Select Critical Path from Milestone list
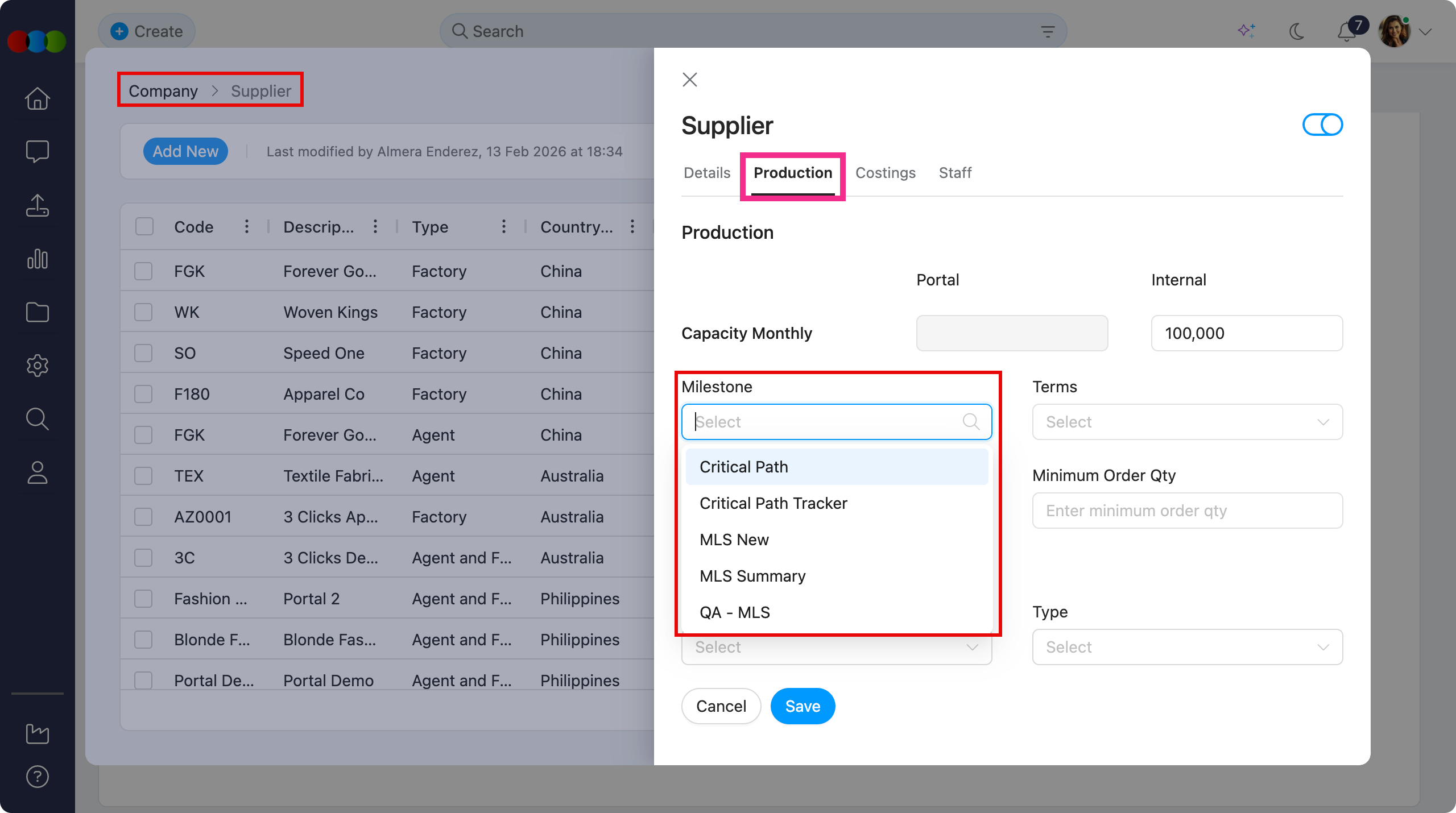The image size is (1456, 813). click(837, 467)
